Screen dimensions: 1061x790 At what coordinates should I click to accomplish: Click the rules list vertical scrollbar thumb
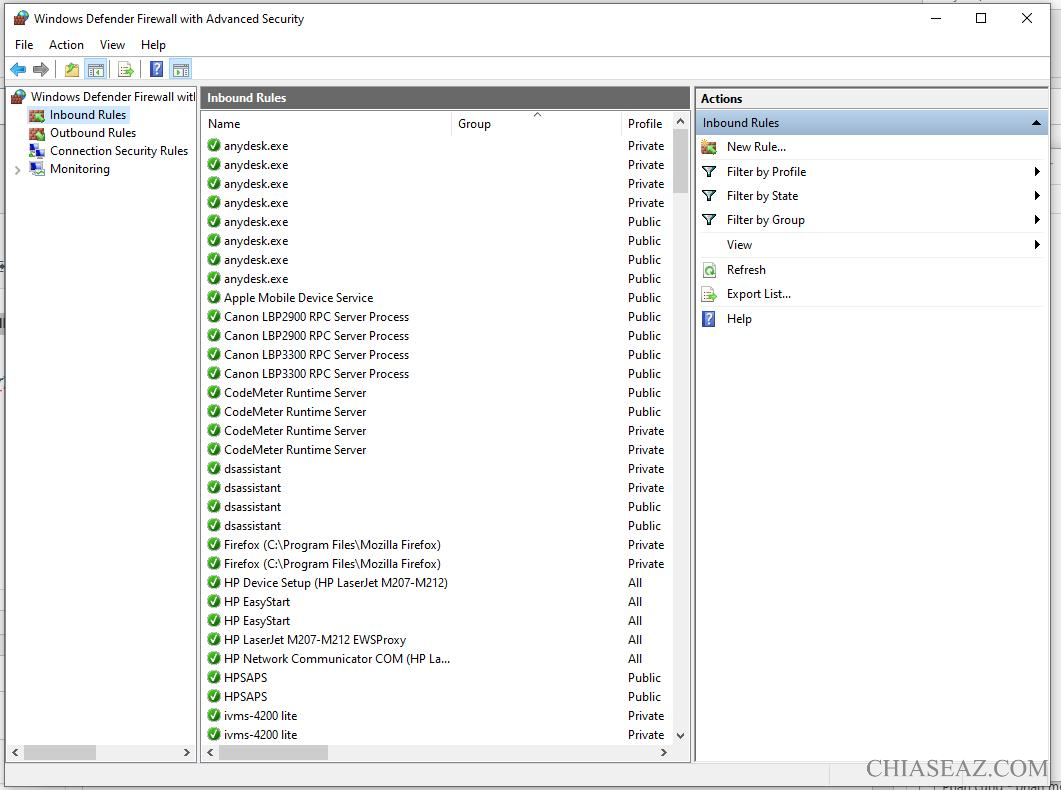681,162
